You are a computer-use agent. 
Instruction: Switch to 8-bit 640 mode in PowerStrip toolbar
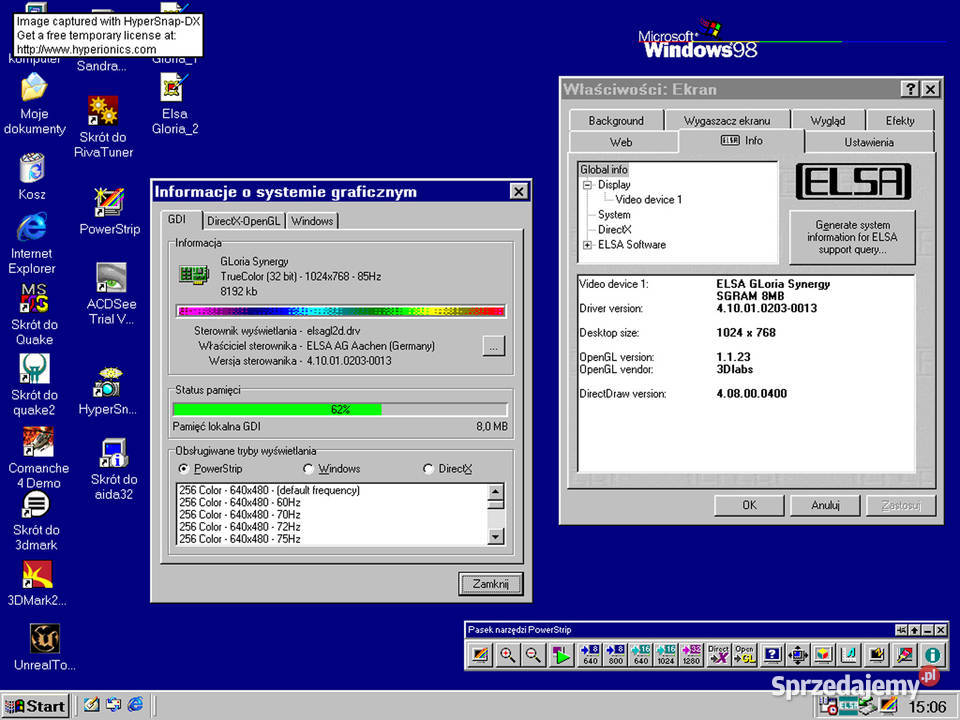point(590,655)
